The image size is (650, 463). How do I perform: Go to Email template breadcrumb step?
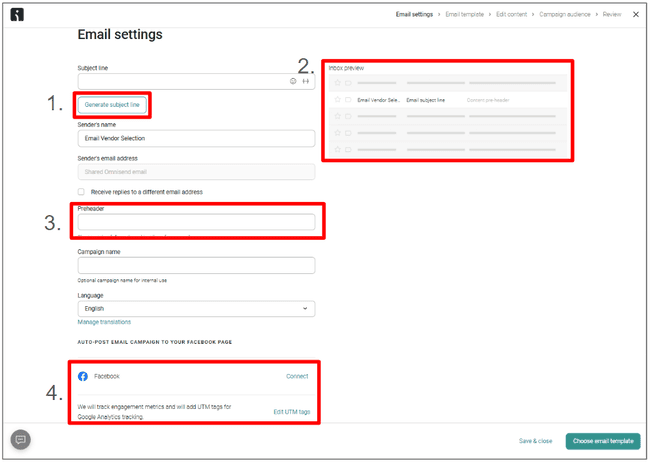(x=465, y=15)
